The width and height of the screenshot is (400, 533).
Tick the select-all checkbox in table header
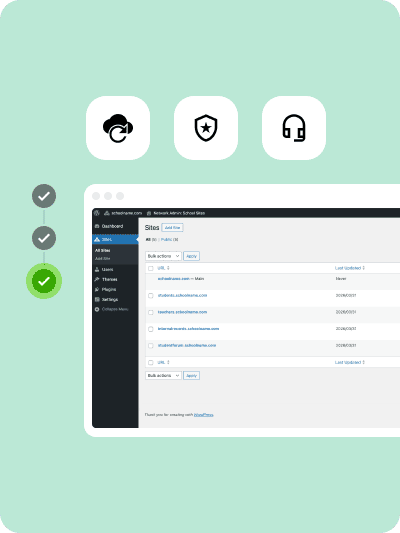click(x=151, y=269)
